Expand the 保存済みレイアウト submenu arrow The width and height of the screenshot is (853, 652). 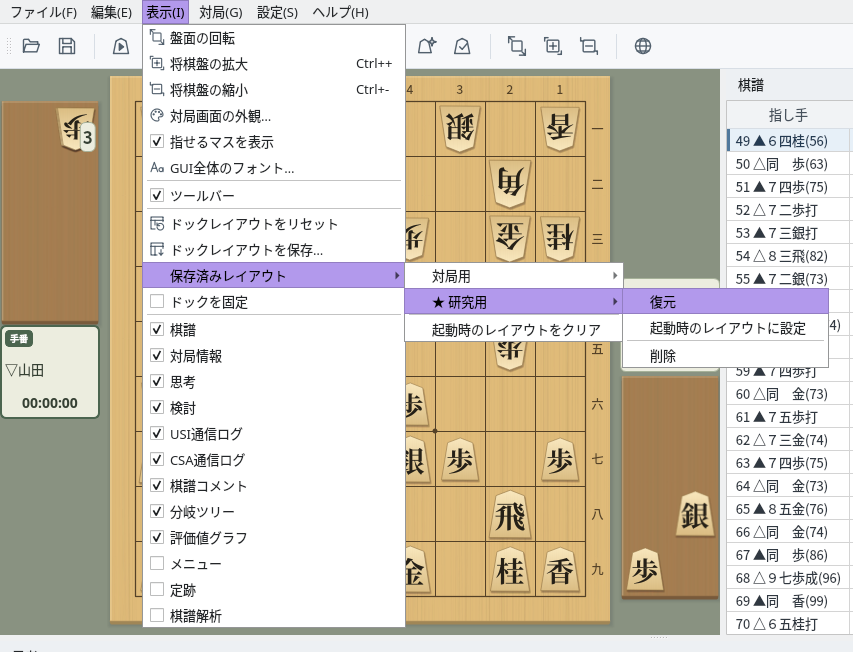(x=397, y=276)
